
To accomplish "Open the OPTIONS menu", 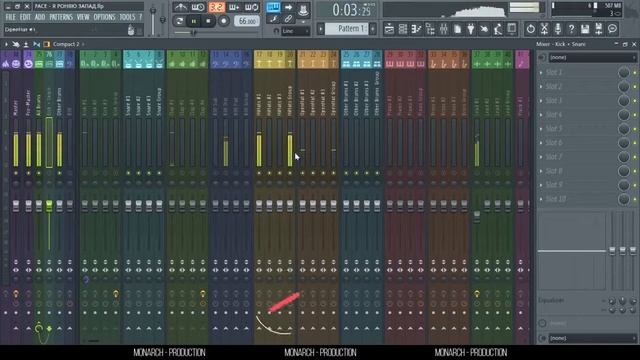I will click(x=104, y=17).
